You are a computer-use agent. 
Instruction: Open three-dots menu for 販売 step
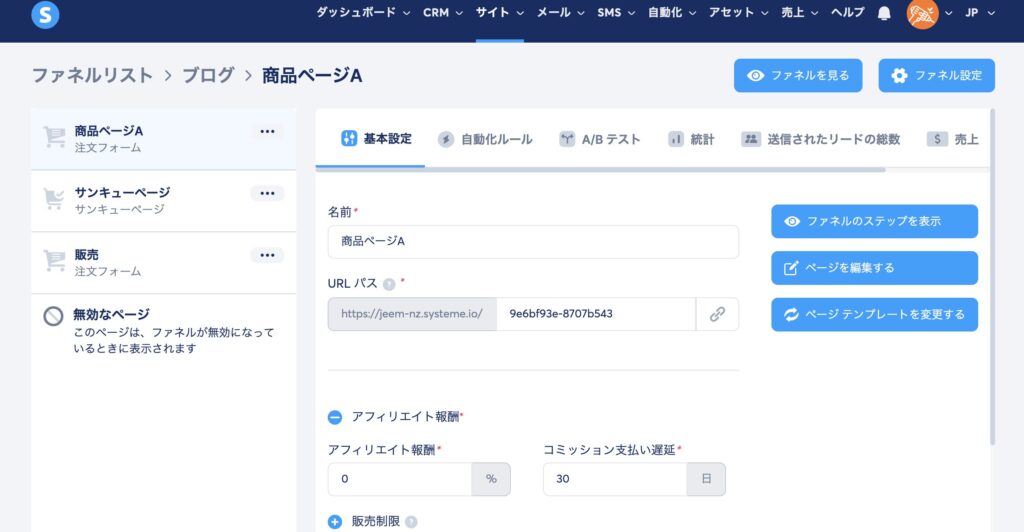pos(267,256)
